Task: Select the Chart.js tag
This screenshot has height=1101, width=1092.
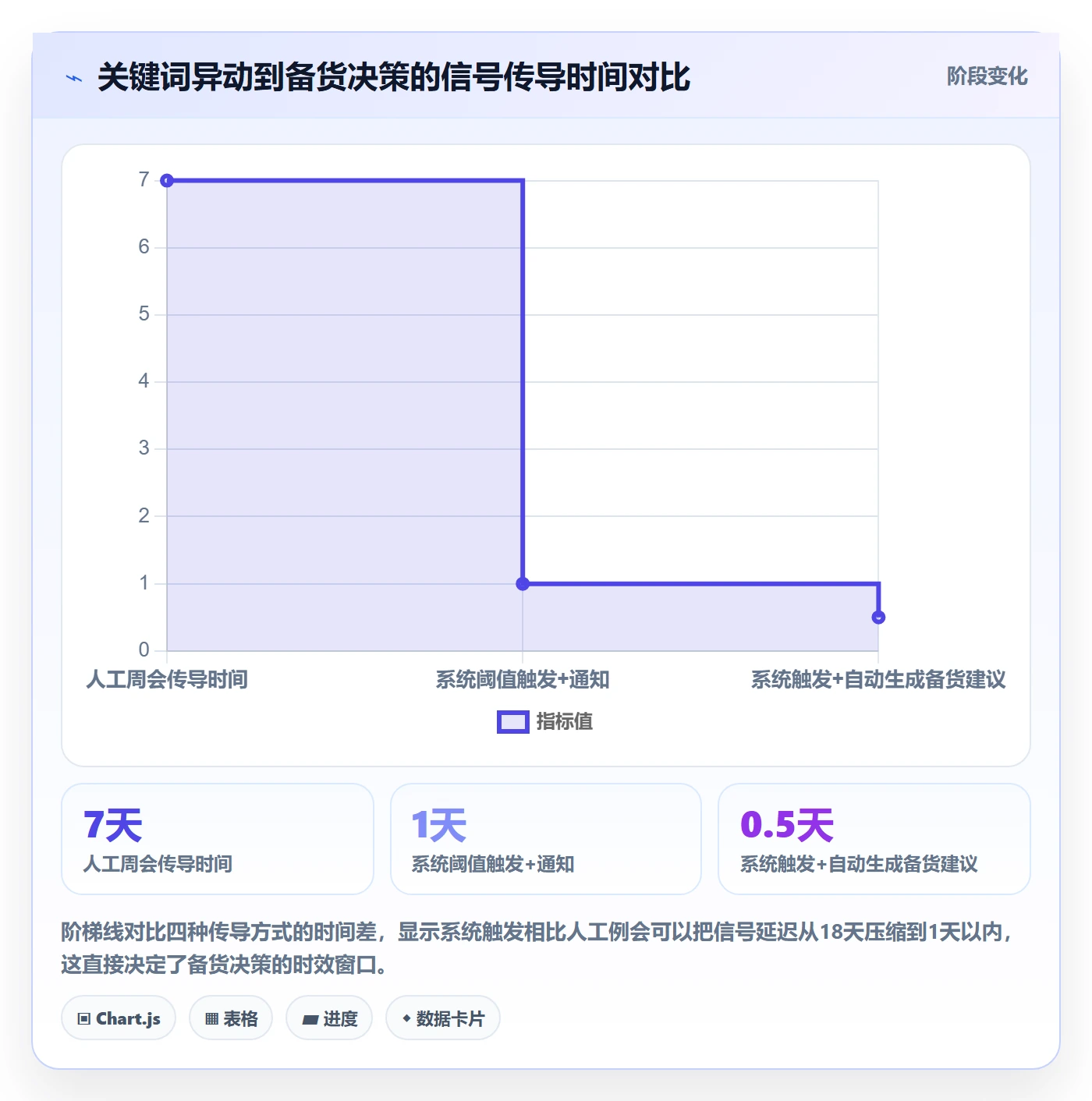Action: pyautogui.click(x=119, y=1018)
